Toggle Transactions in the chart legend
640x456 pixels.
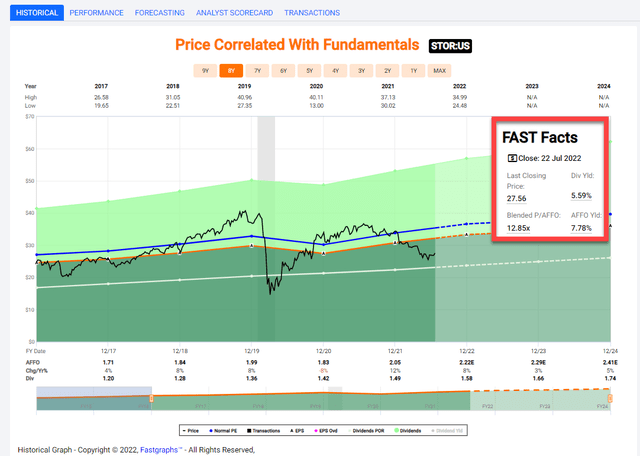pyautogui.click(x=264, y=431)
